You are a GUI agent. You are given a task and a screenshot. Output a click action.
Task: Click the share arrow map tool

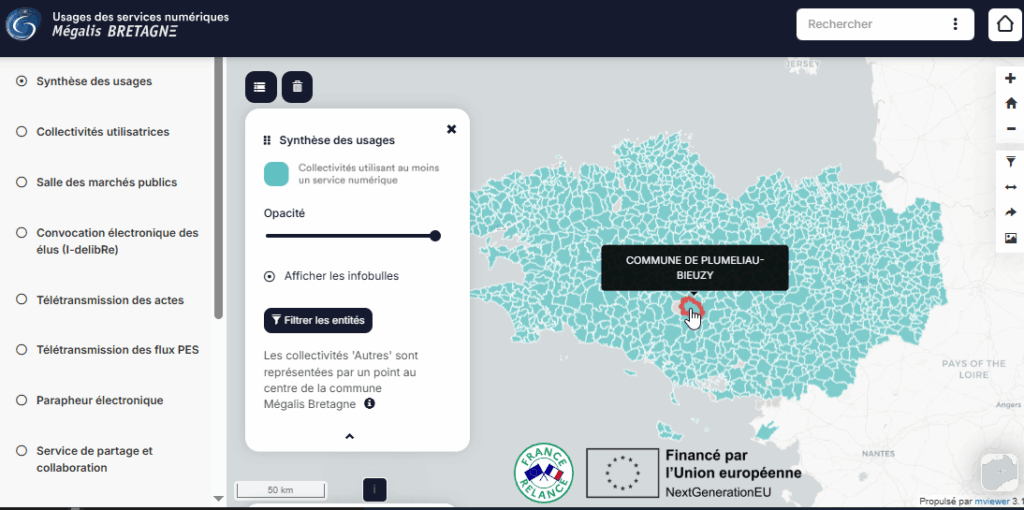click(1010, 212)
